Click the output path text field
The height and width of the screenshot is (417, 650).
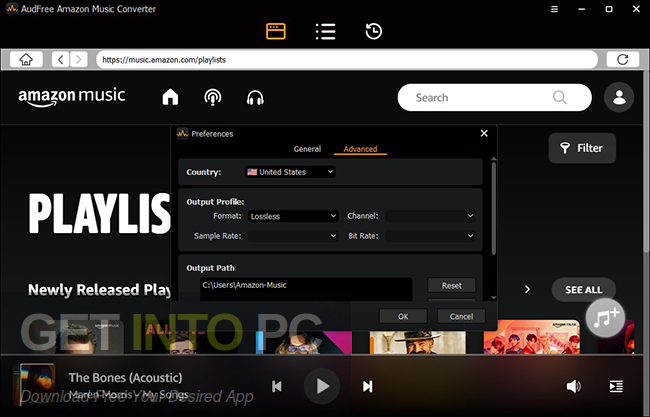(x=306, y=289)
